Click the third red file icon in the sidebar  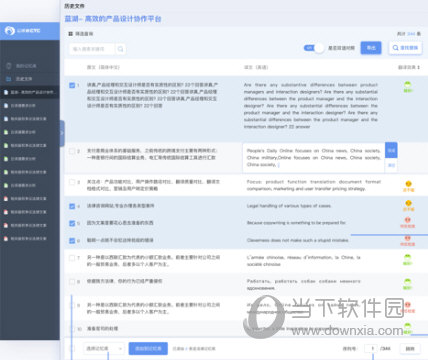pyautogui.click(x=6, y=225)
